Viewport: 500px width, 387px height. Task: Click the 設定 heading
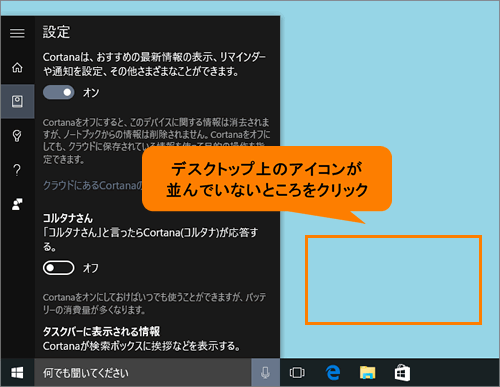(56, 32)
